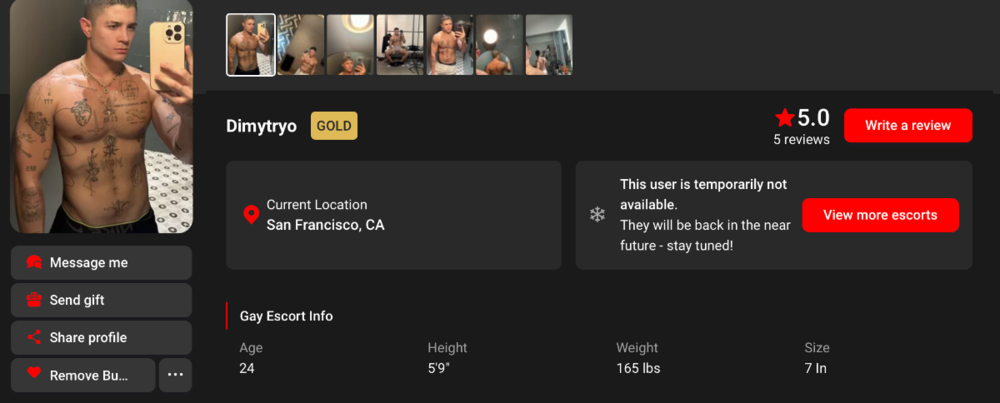Select the fourth gallery thumbnail
The height and width of the screenshot is (403, 1000).
pos(400,45)
